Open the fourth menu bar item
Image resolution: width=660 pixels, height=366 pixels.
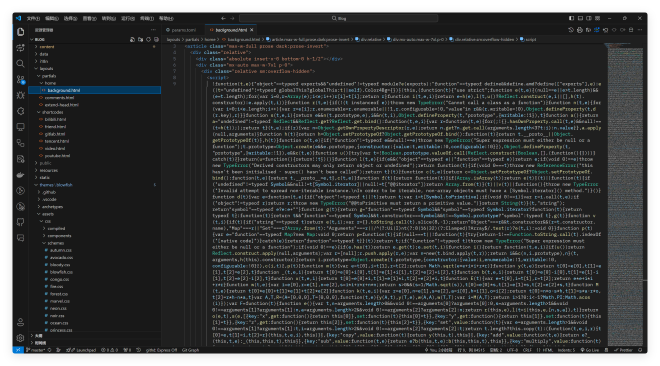click(x=90, y=19)
